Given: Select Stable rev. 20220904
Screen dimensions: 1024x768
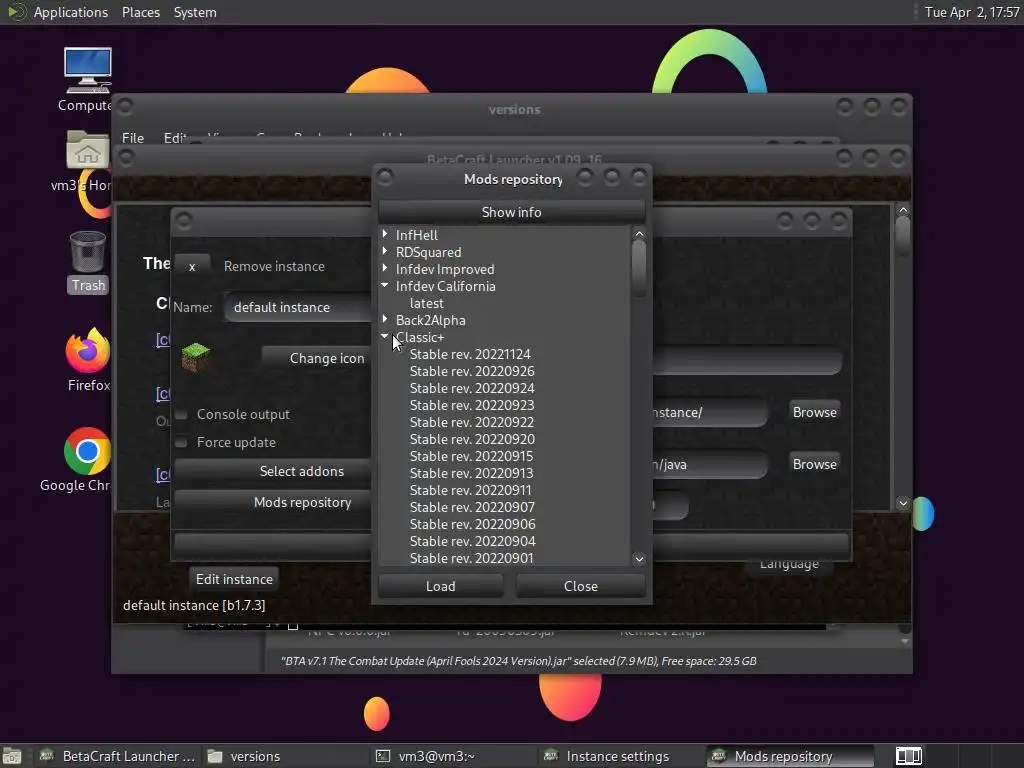Looking at the screenshot, I should point(472,541).
